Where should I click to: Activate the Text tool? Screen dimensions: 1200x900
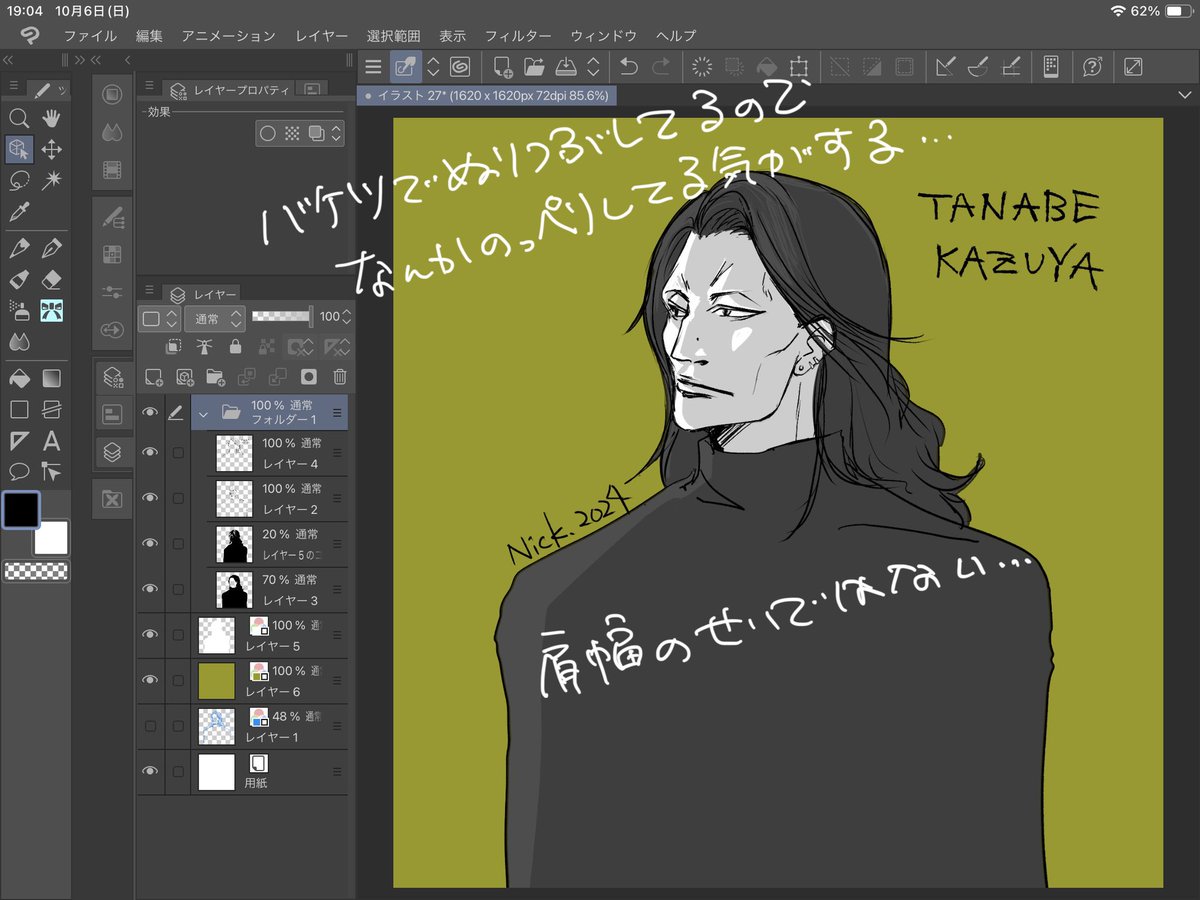51,441
